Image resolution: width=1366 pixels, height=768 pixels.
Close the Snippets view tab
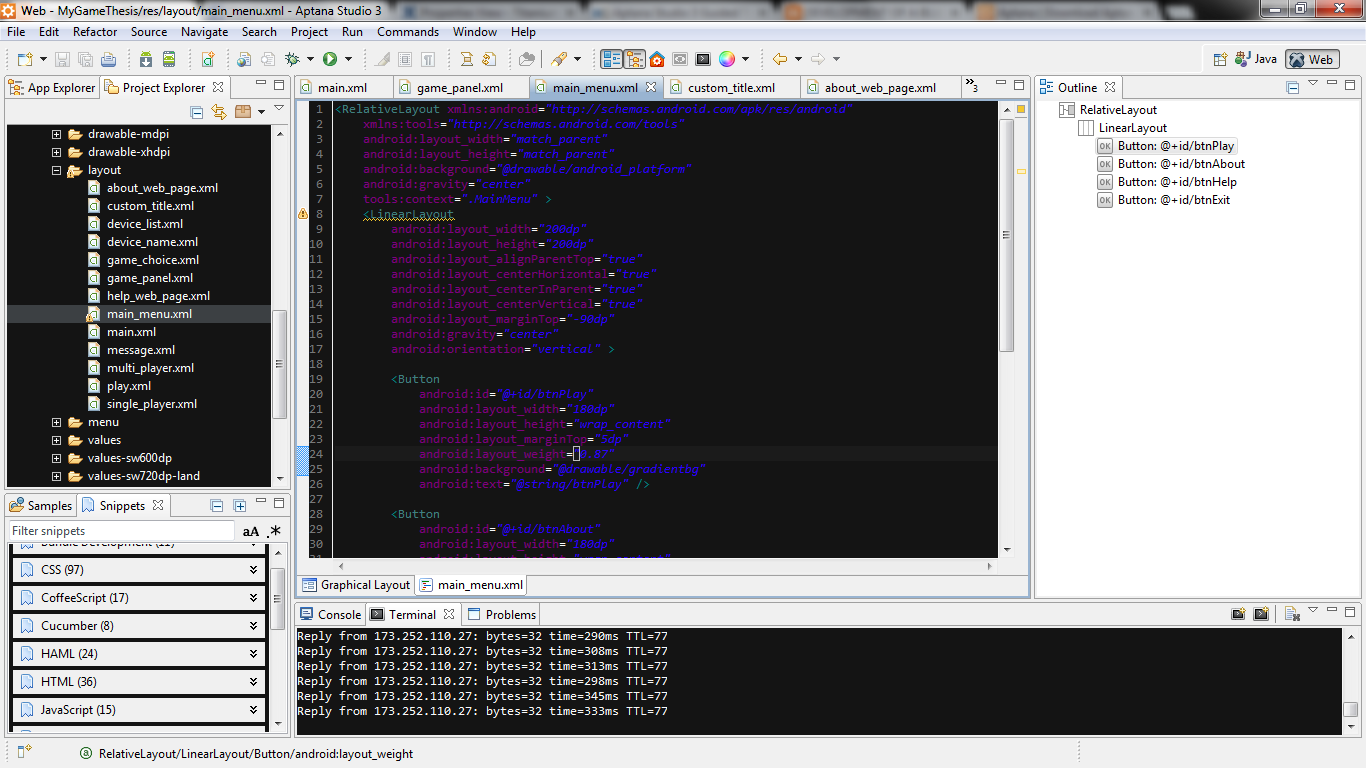pos(158,505)
